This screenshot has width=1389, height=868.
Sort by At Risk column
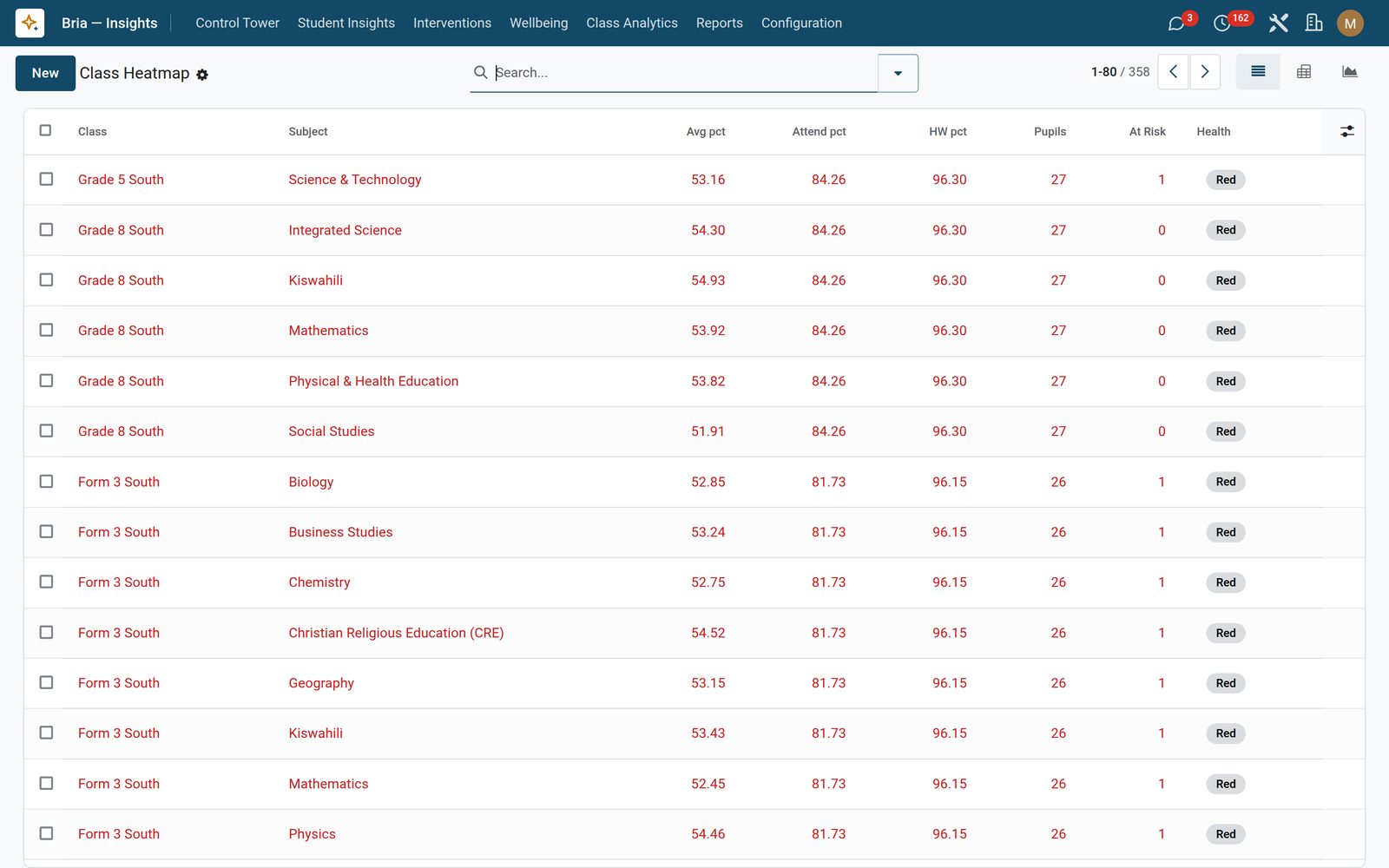(1147, 132)
